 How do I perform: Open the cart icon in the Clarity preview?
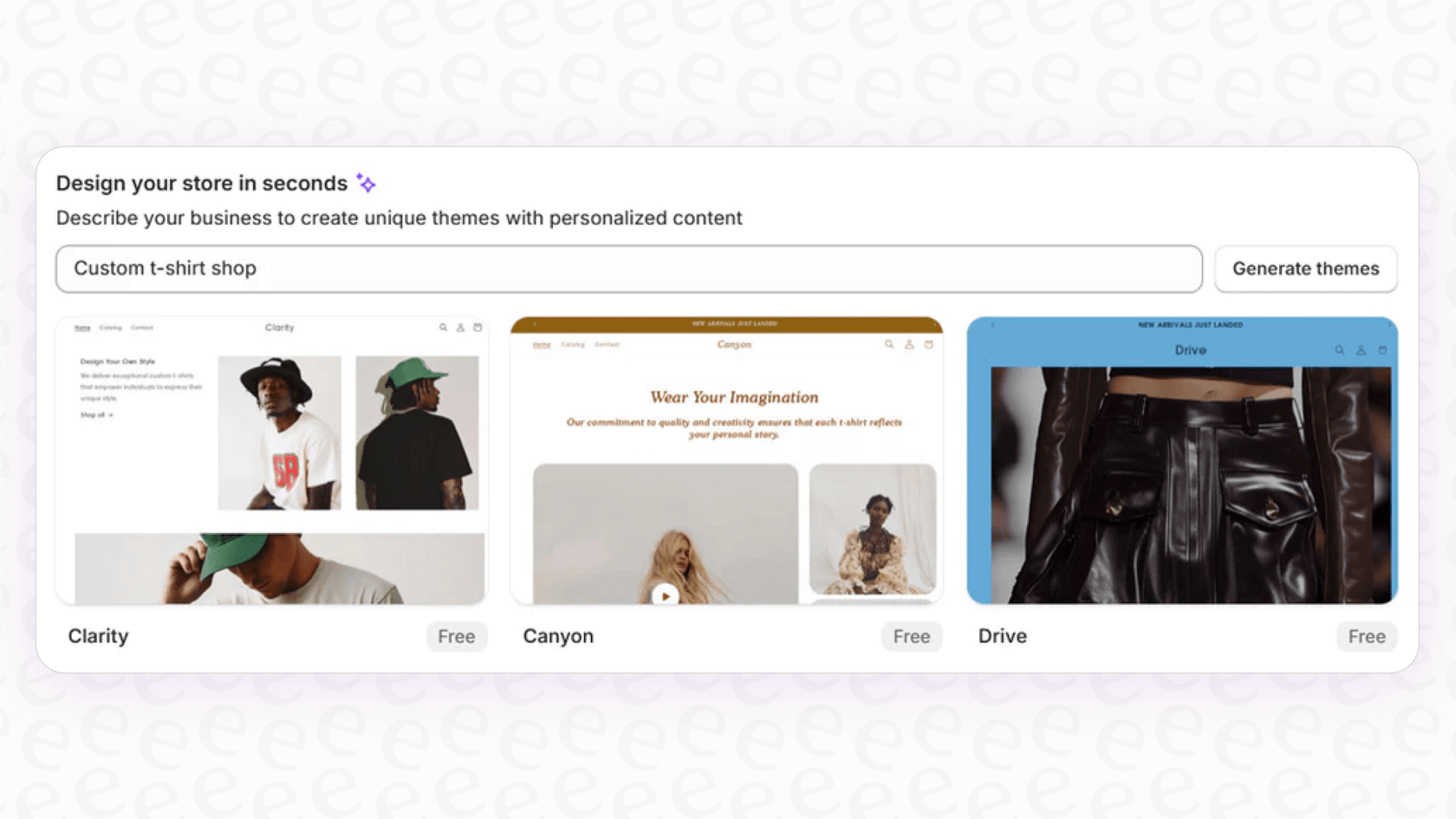(x=478, y=328)
